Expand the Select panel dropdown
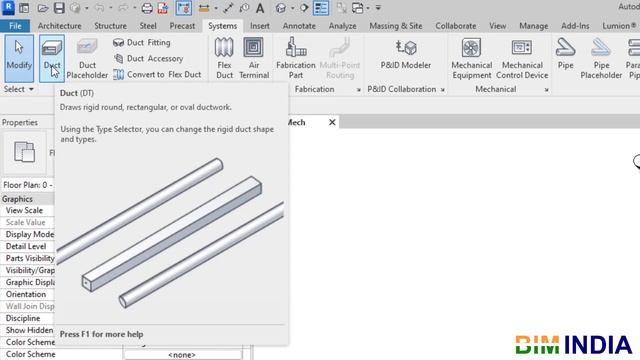 coord(19,89)
